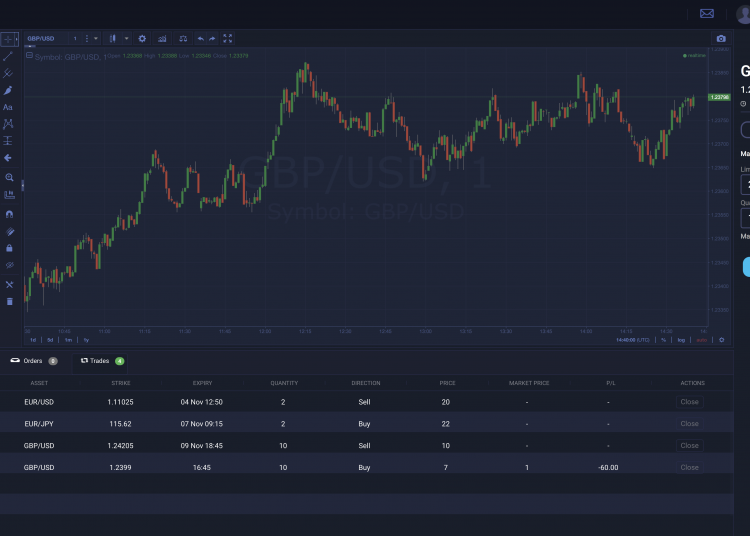Image resolution: width=750 pixels, height=536 pixels.
Task: Click the left panel collapse handle
Action: pos(22,186)
